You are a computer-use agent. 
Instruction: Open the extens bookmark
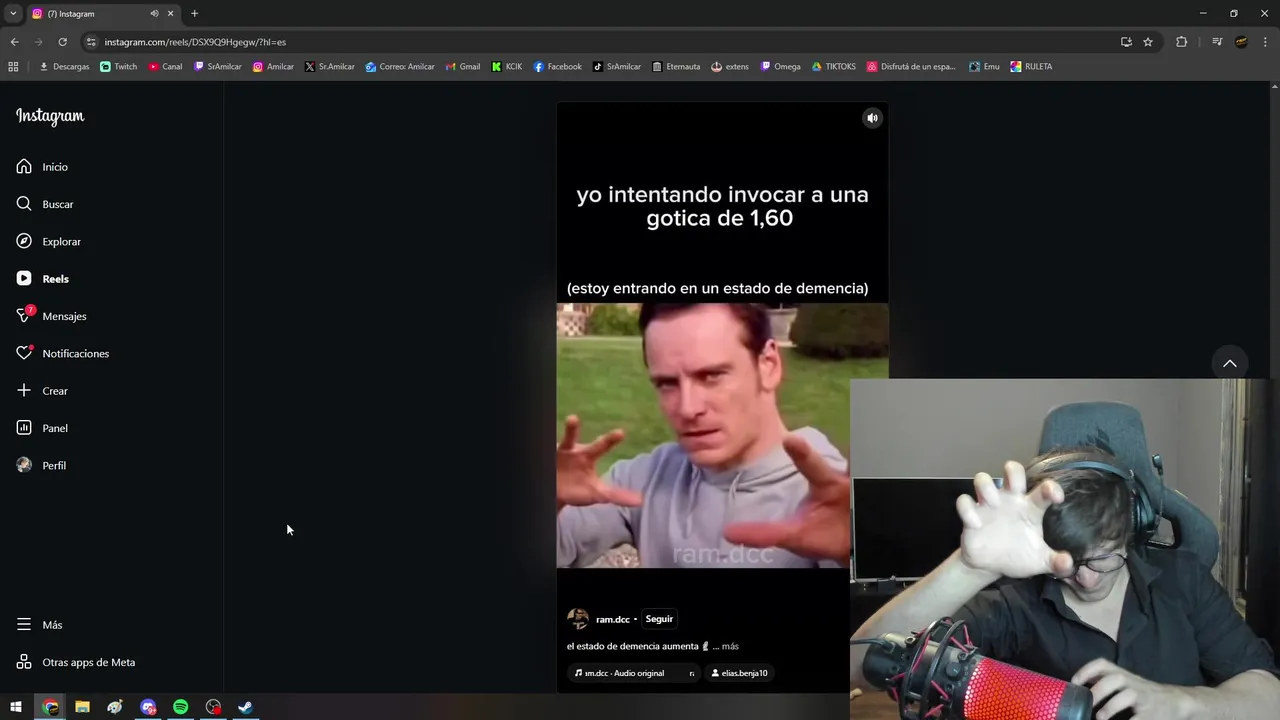click(730, 67)
